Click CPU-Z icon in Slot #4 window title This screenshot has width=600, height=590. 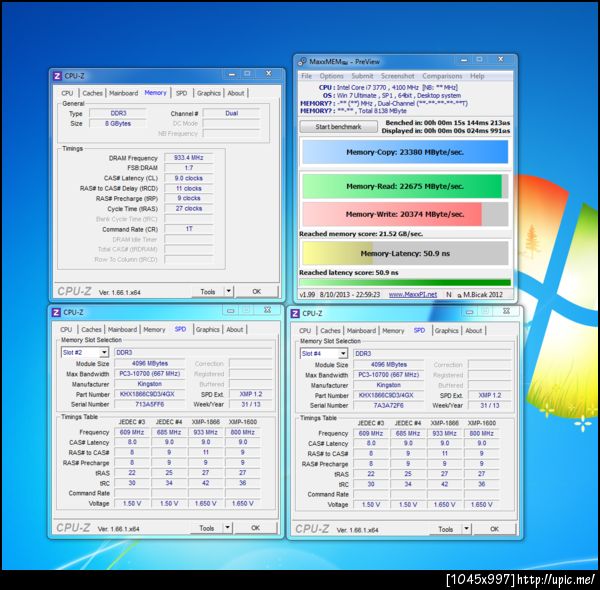coord(295,313)
